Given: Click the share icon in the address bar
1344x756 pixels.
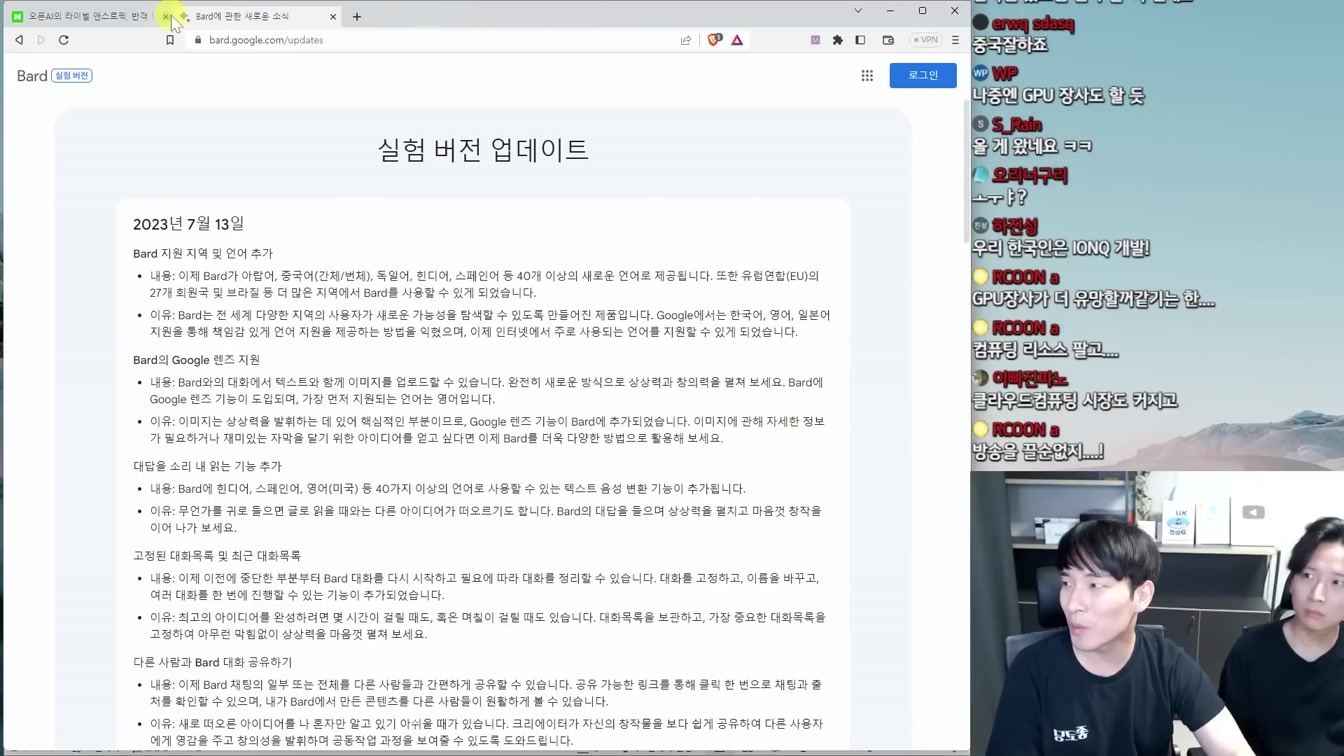Looking at the screenshot, I should click(686, 40).
